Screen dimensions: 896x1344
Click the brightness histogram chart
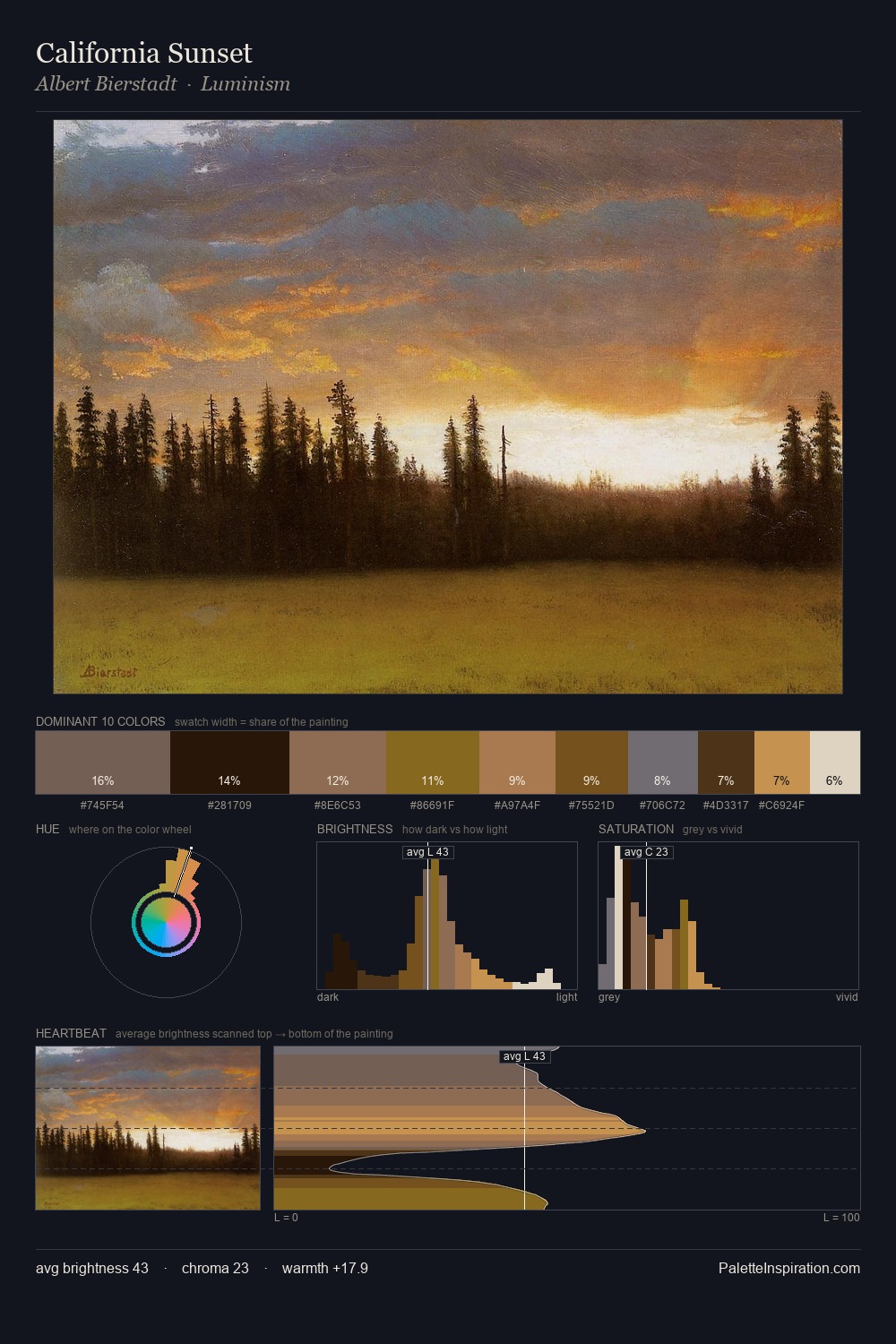click(x=447, y=916)
